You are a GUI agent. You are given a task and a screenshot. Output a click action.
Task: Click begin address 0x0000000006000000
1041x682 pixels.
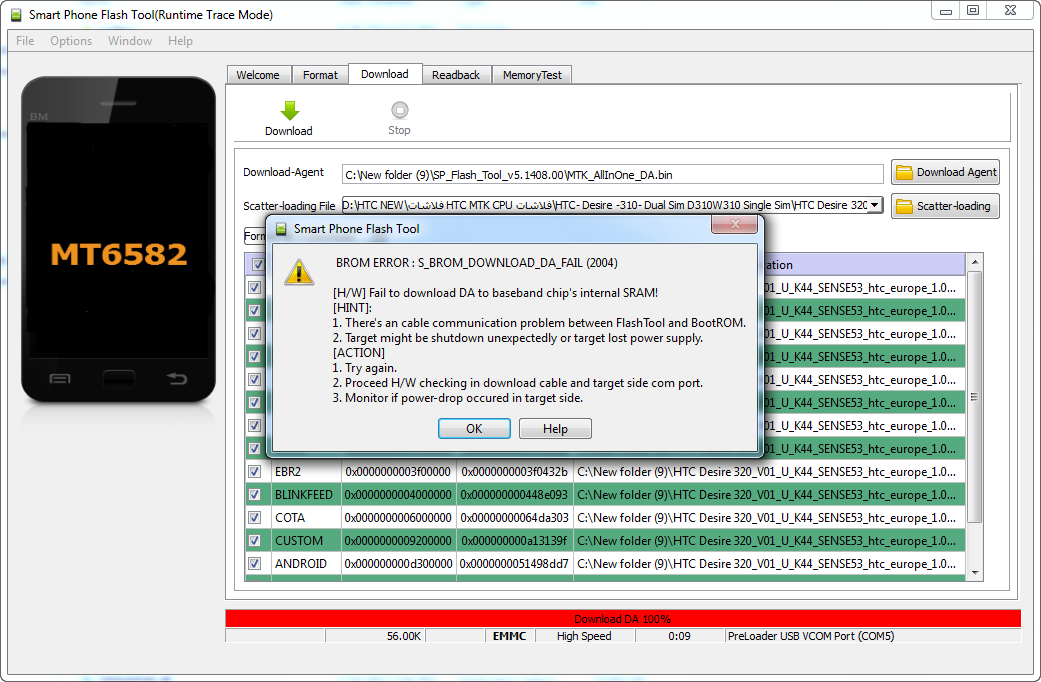[398, 517]
